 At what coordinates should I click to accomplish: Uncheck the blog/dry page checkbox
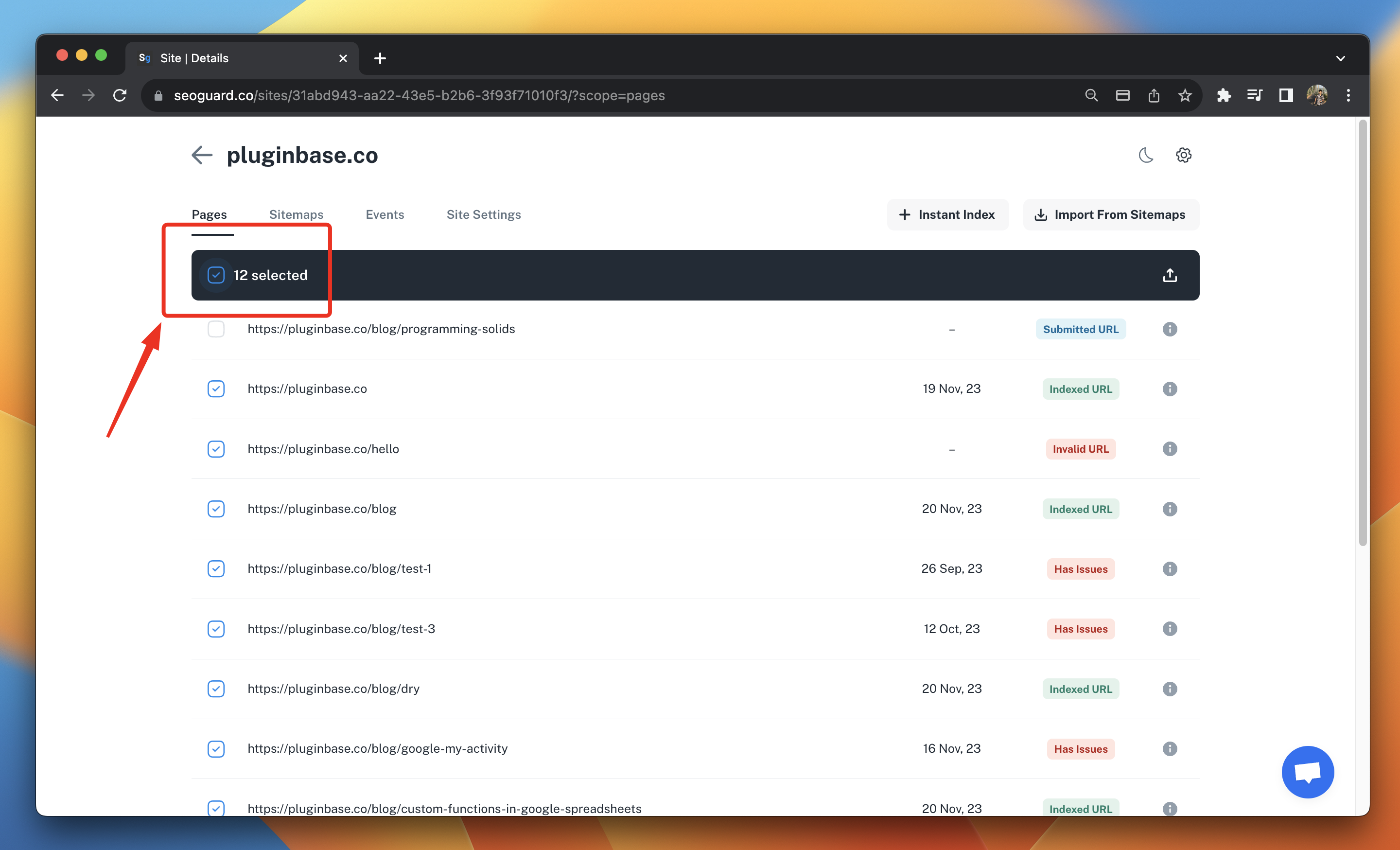[216, 689]
